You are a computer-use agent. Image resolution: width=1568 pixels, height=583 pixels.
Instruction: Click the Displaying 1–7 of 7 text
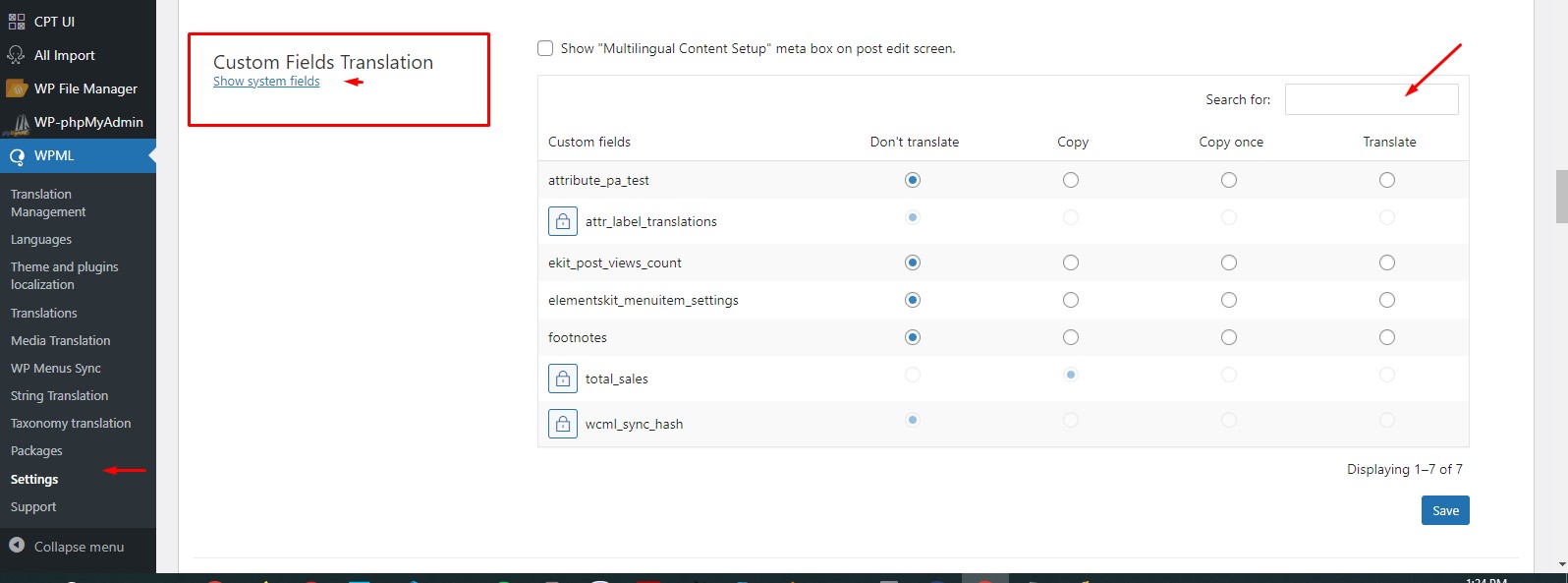click(1405, 469)
